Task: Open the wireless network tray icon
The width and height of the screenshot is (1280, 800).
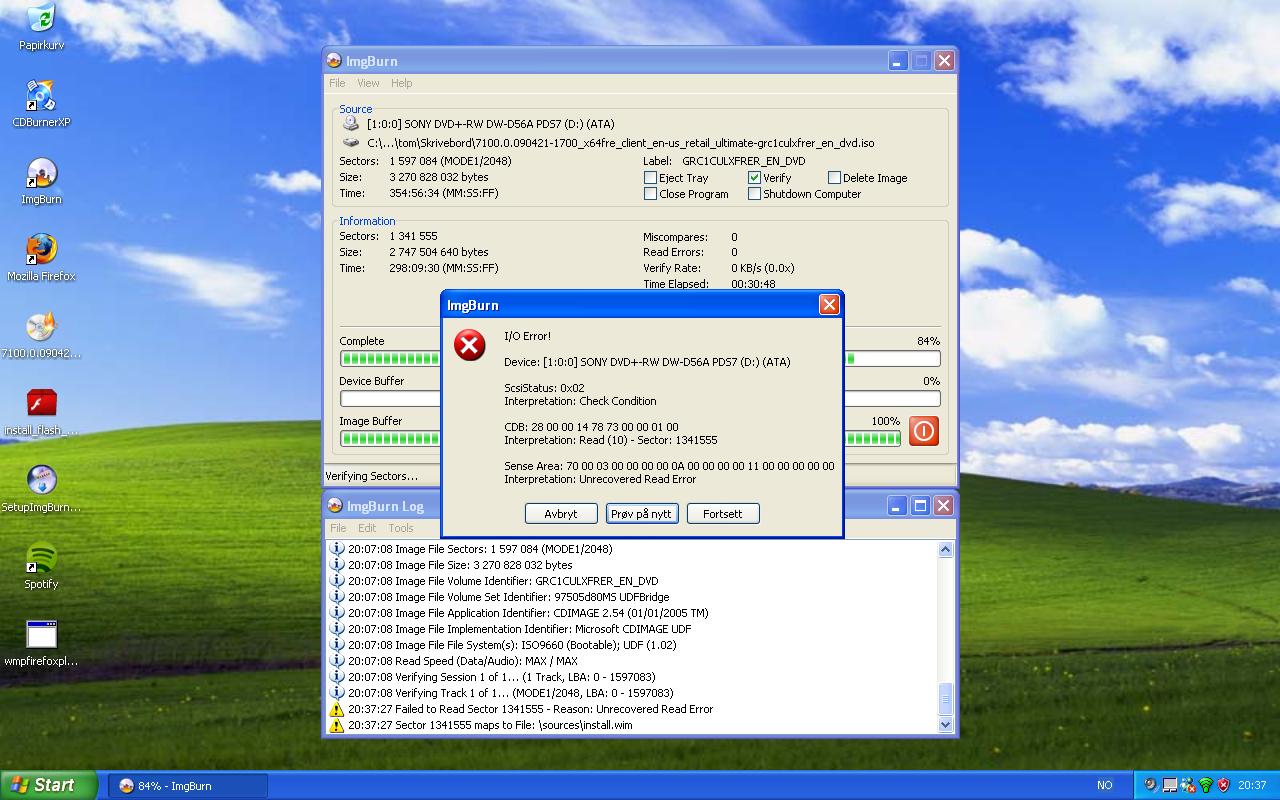Action: [1205, 785]
